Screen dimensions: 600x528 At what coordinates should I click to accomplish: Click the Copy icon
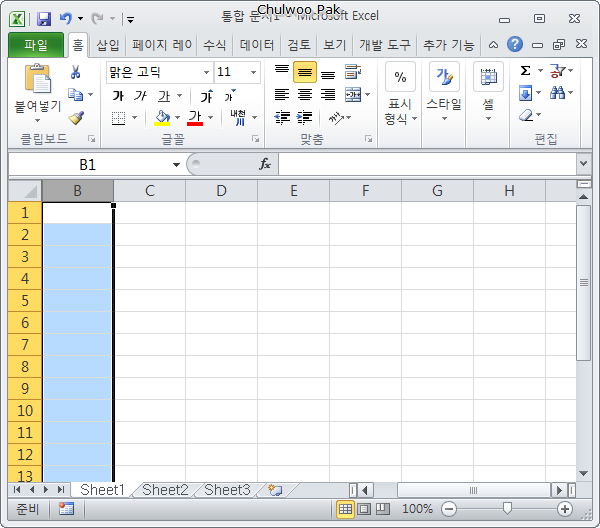tap(75, 95)
